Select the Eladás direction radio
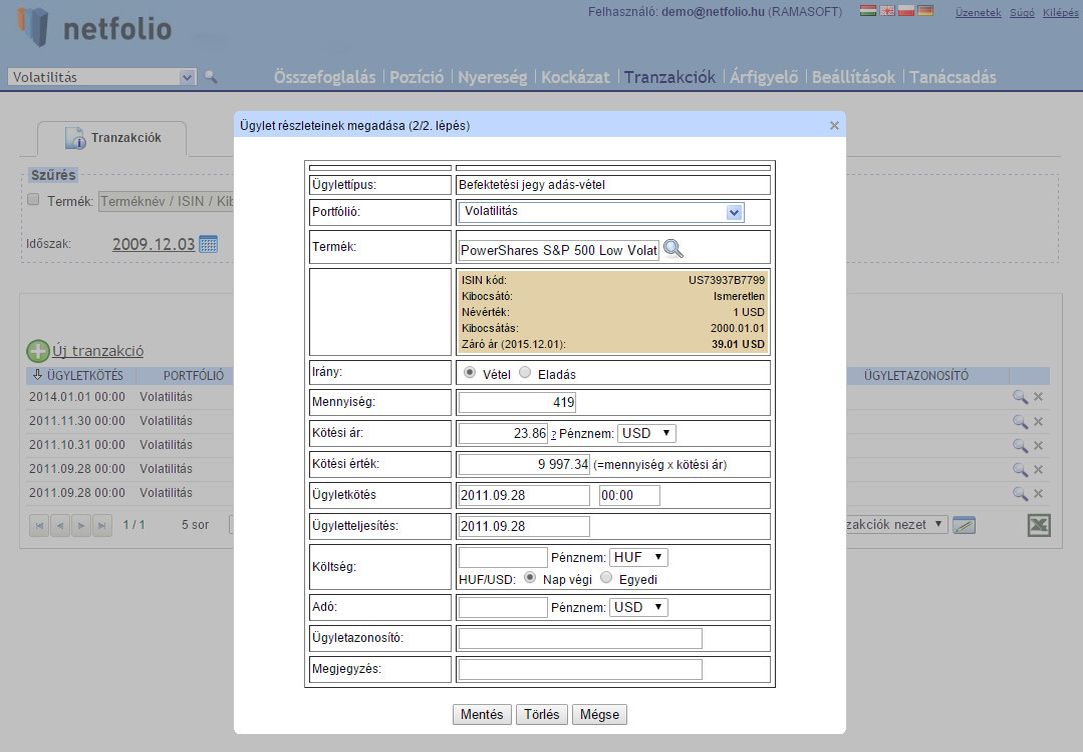The width and height of the screenshot is (1083, 752). click(x=525, y=373)
